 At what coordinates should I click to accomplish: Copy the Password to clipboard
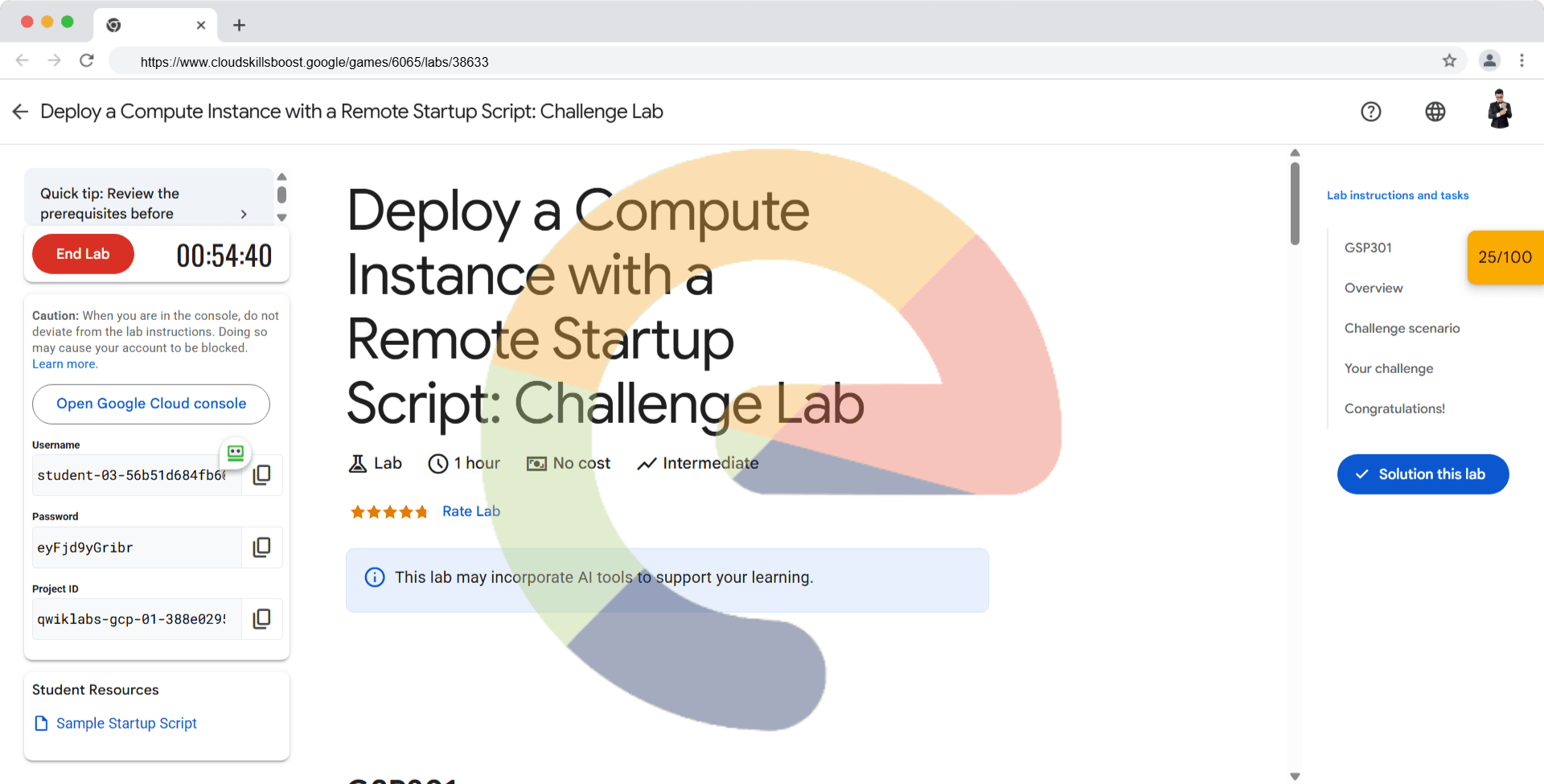coord(262,548)
